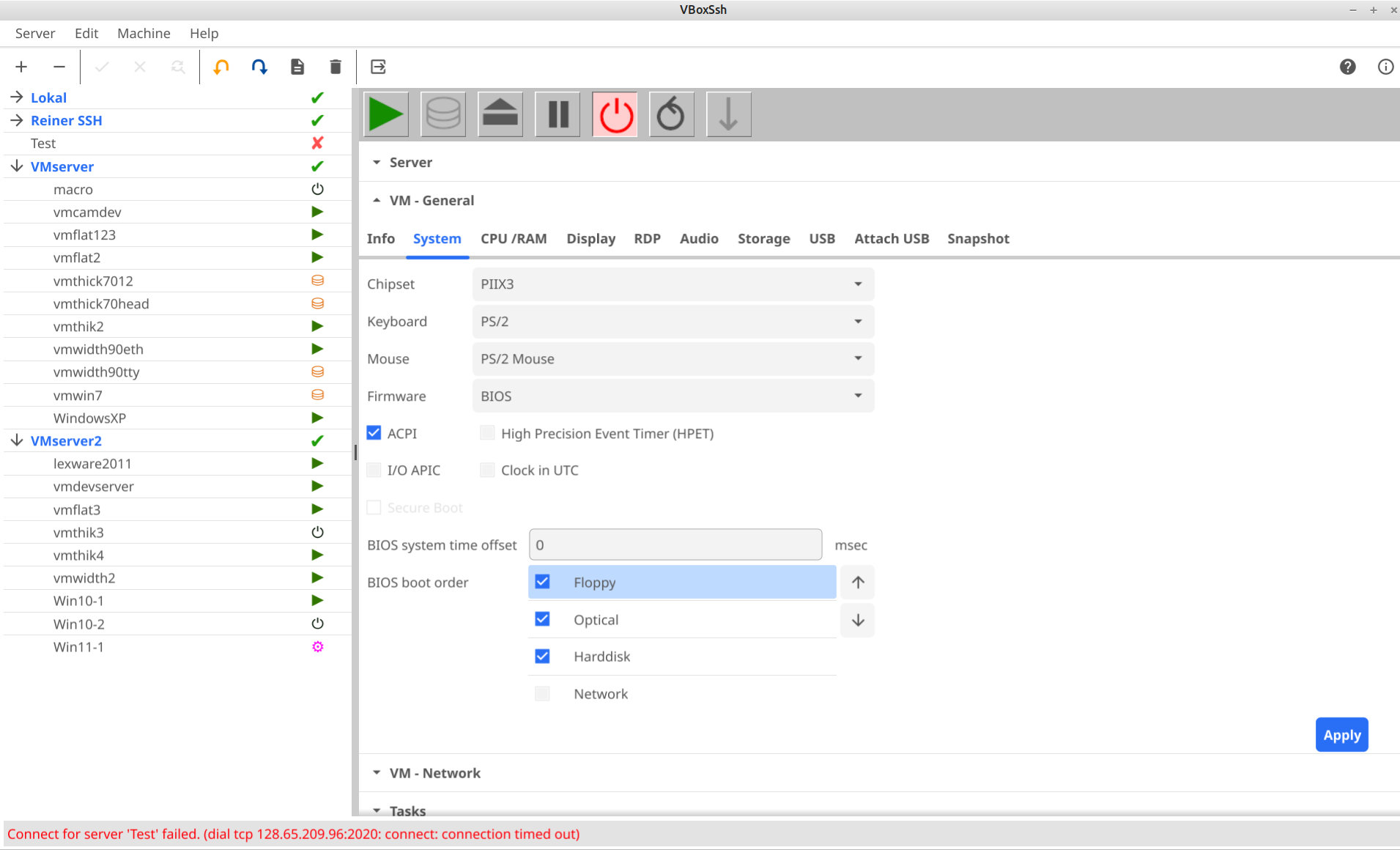Click the BIOS system time offset field

[675, 544]
